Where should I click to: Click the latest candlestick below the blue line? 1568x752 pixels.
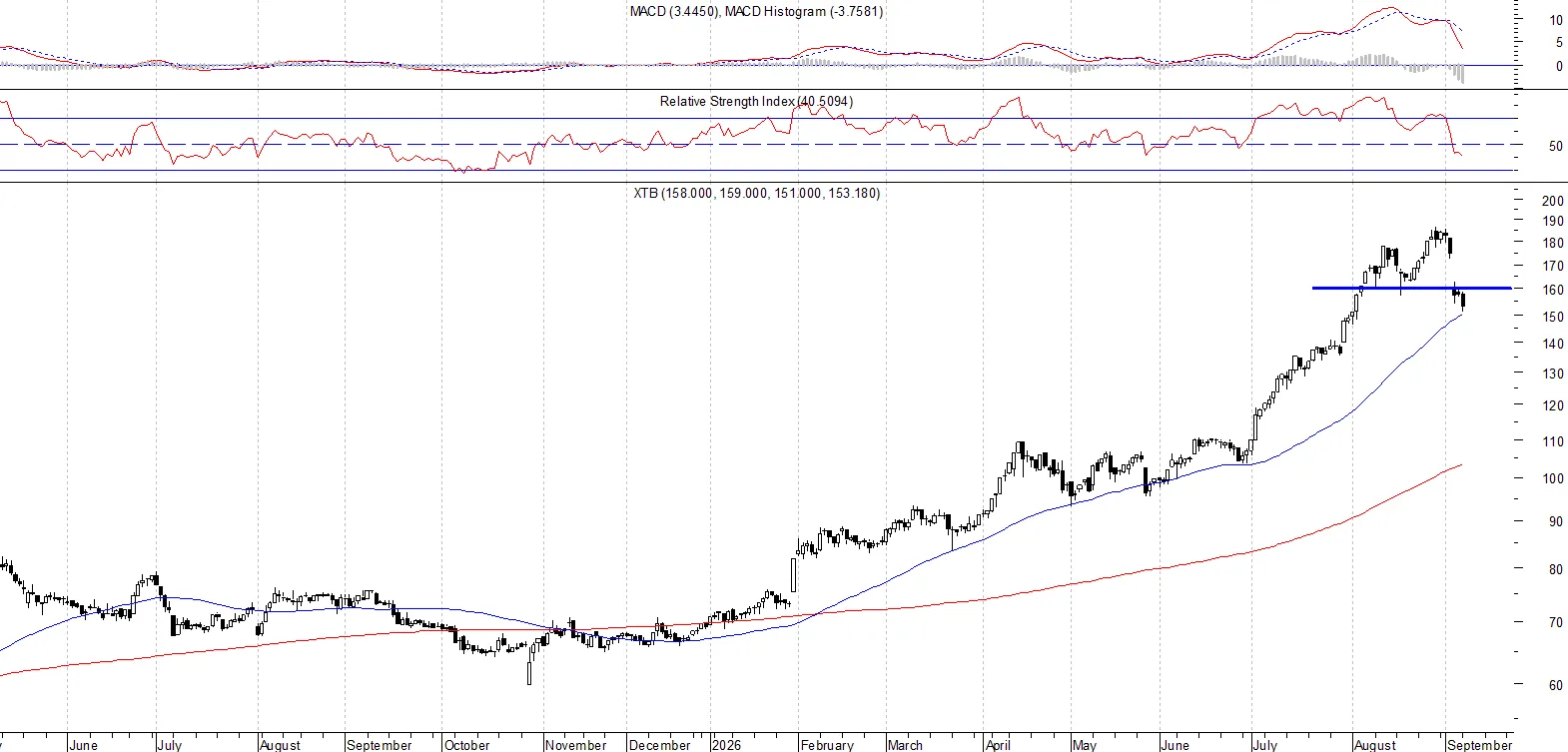point(1462,302)
